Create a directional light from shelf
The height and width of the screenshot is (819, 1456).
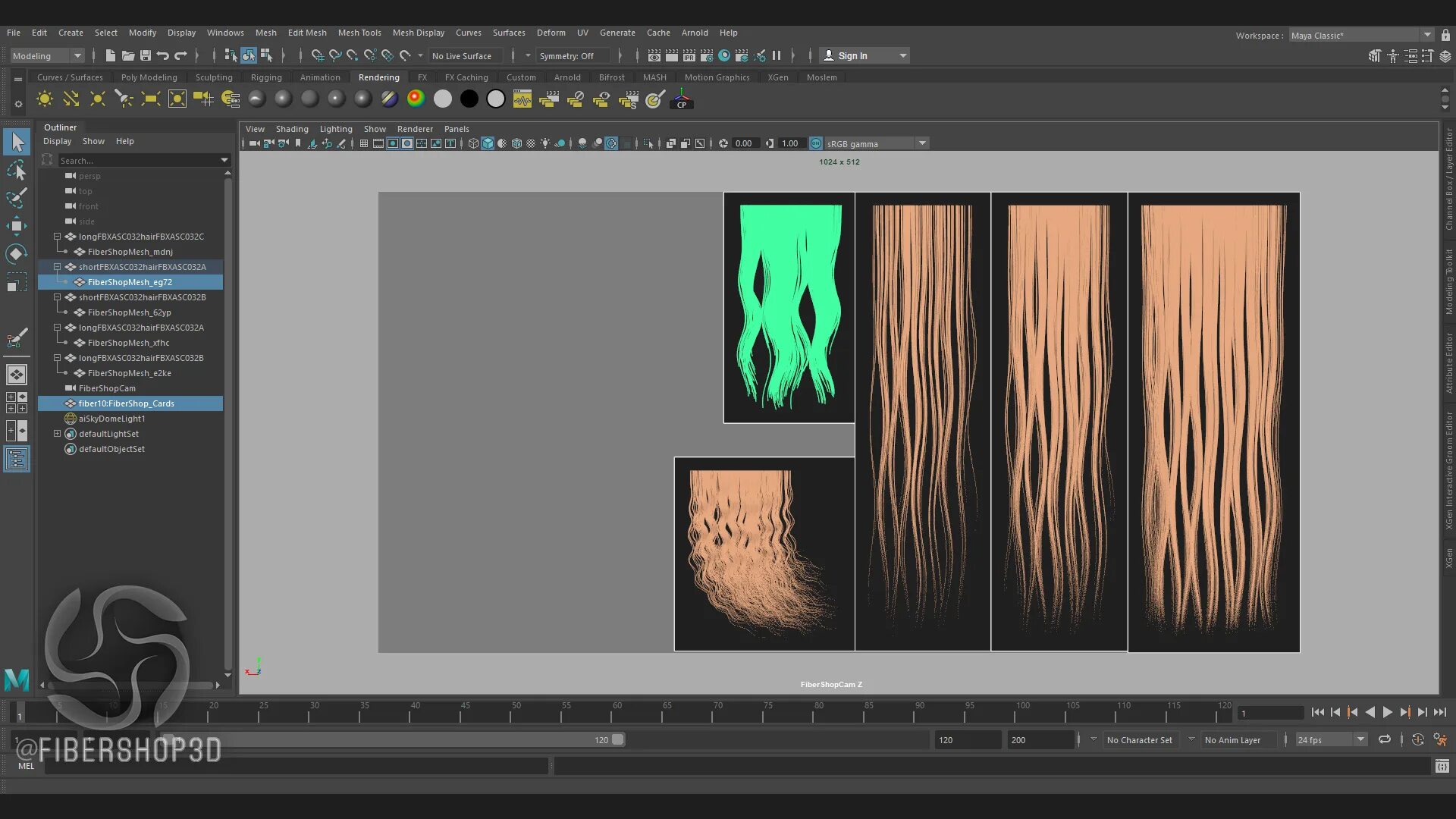71,99
